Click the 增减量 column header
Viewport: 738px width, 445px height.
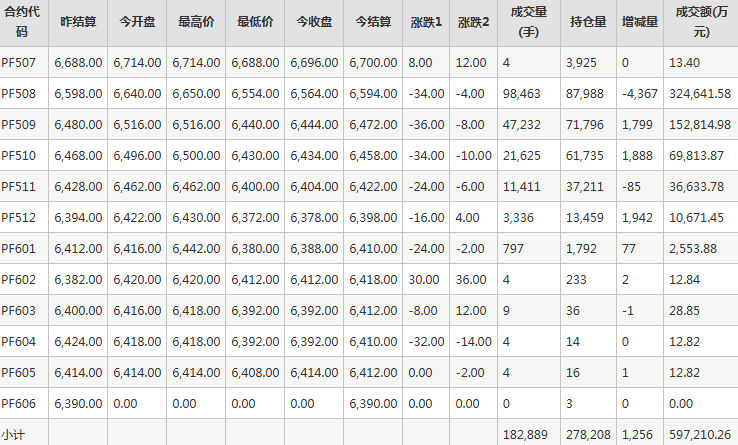pos(640,22)
